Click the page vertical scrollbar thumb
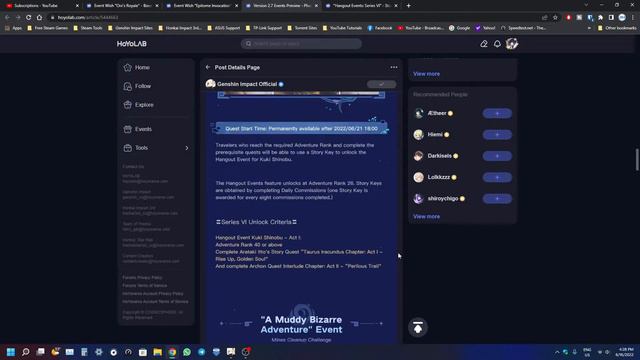The image size is (640, 360). 636,159
